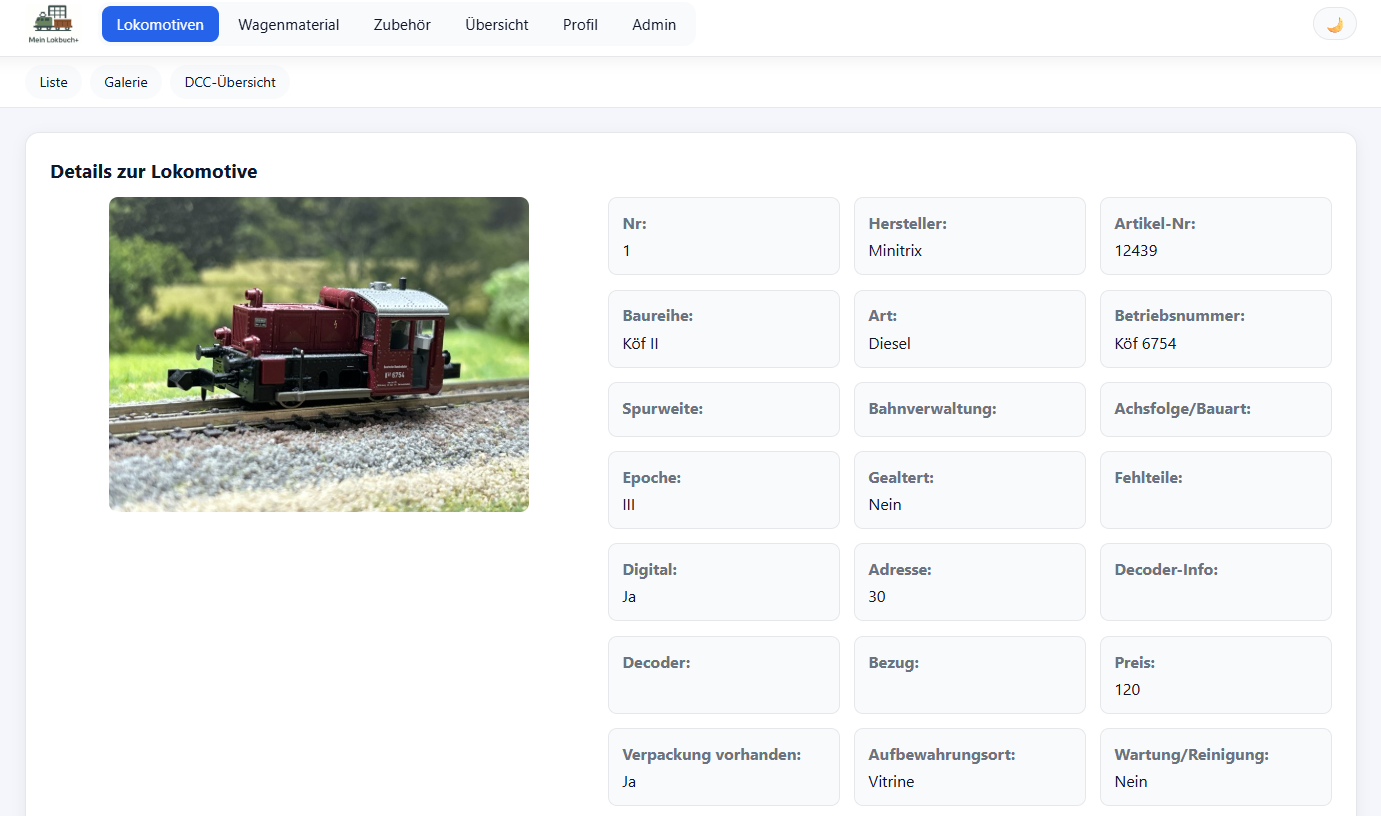Click the Decoder-Info field label

pyautogui.click(x=1166, y=569)
